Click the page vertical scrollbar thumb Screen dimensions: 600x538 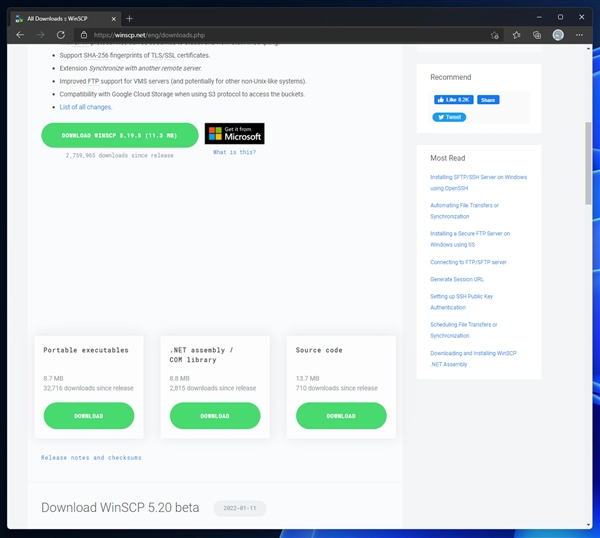pos(588,164)
